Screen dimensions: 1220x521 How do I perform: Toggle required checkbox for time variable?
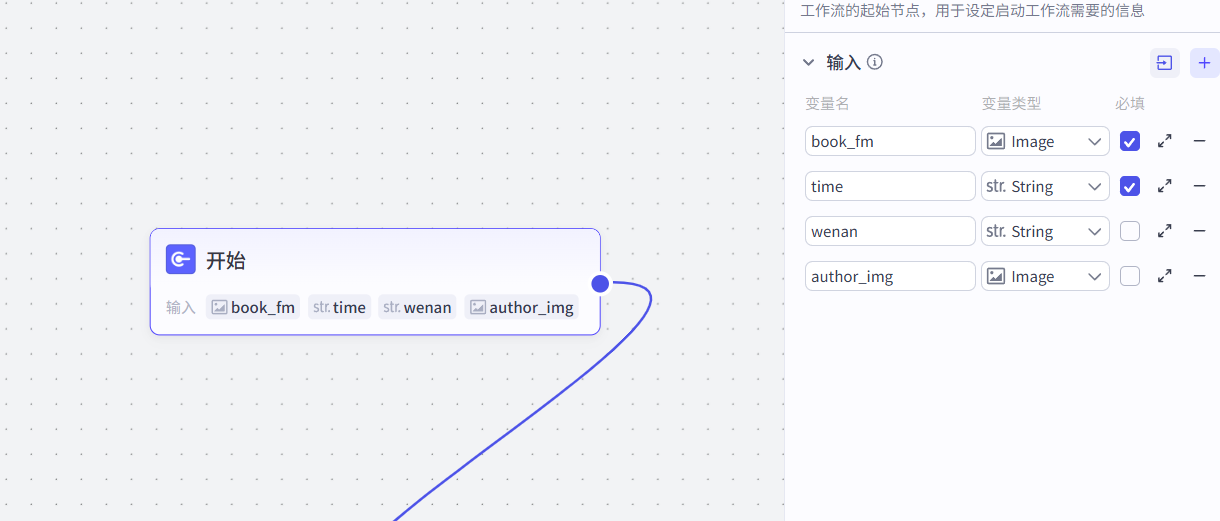[x=1130, y=186]
